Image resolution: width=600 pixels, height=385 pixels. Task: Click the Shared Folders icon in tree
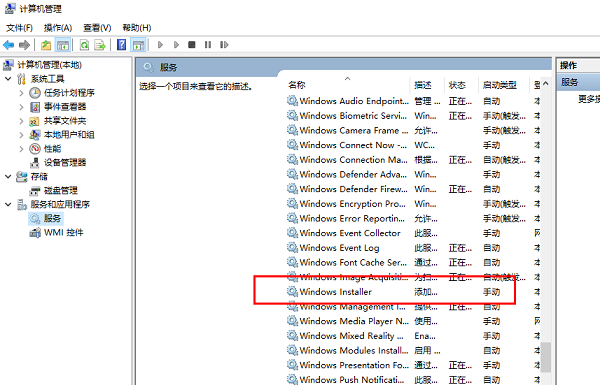pyautogui.click(x=34, y=121)
